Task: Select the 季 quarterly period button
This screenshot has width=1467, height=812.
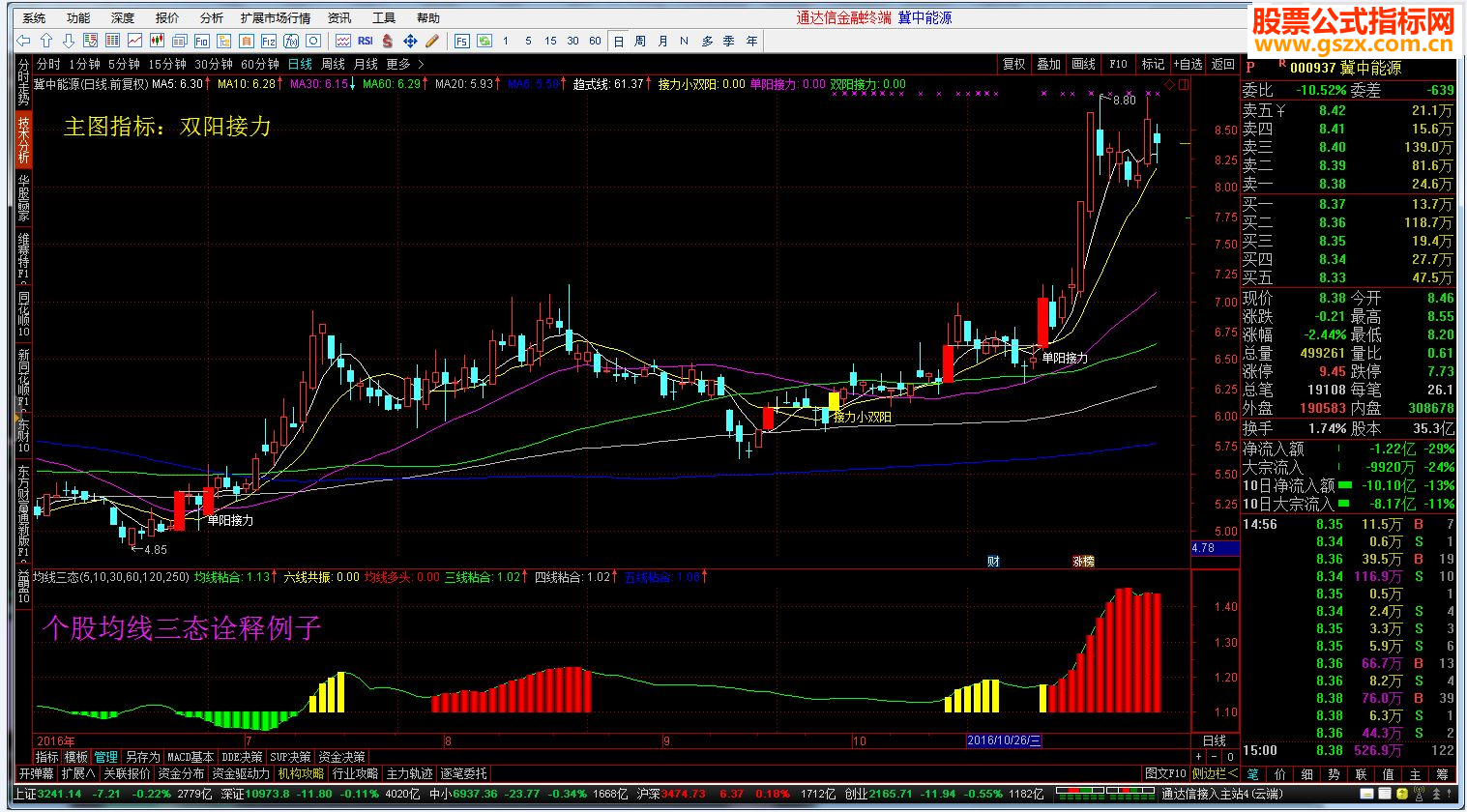Action: click(x=728, y=41)
